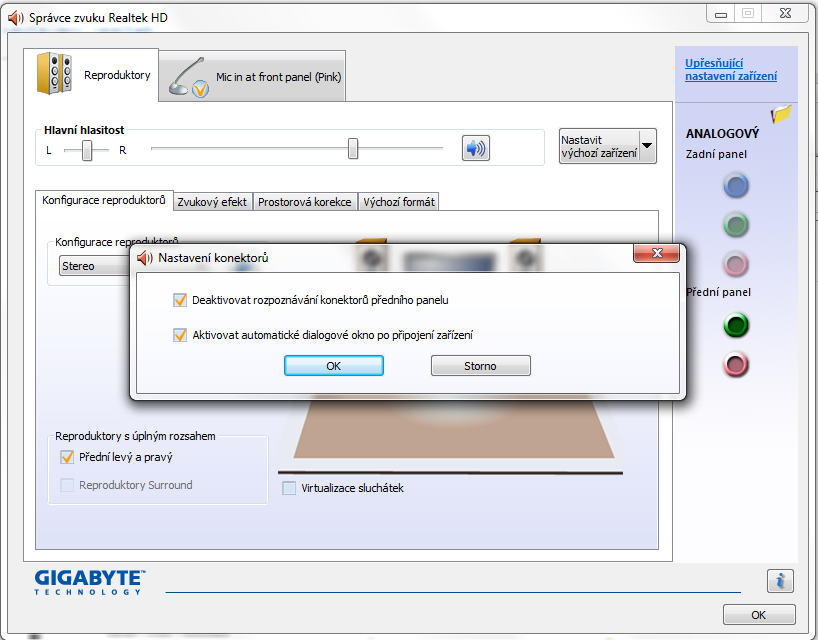Close the Nastavení konektorů dialog
This screenshot has height=640, width=818.
coord(657,253)
